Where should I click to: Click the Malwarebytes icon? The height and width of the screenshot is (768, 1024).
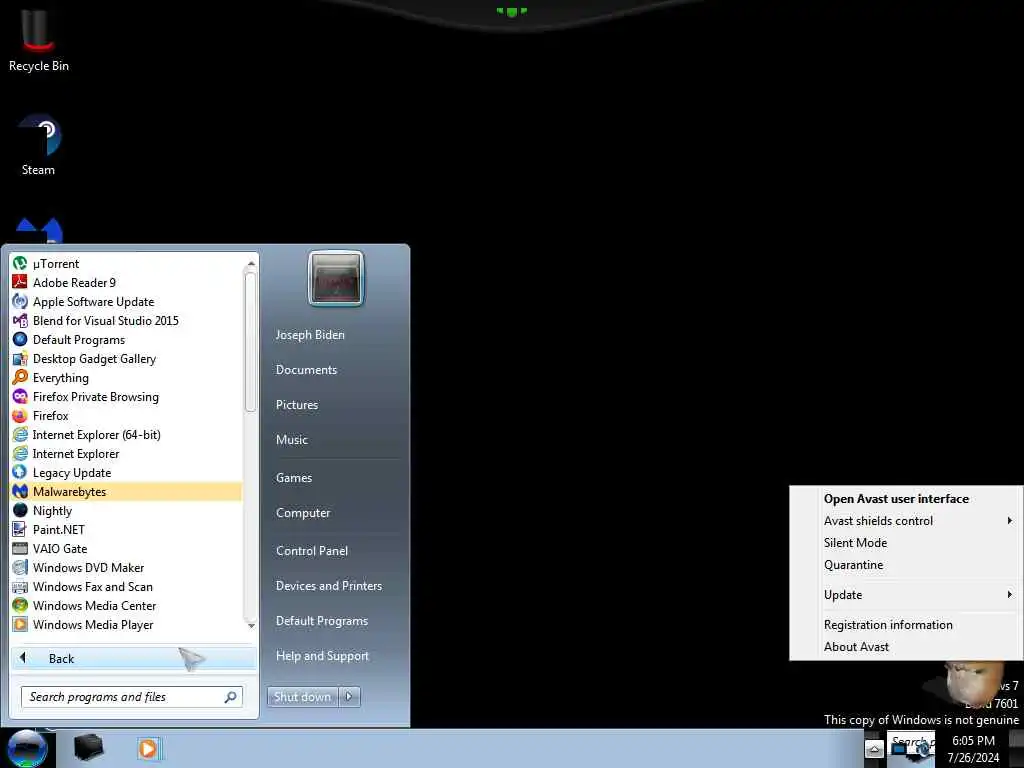20,491
